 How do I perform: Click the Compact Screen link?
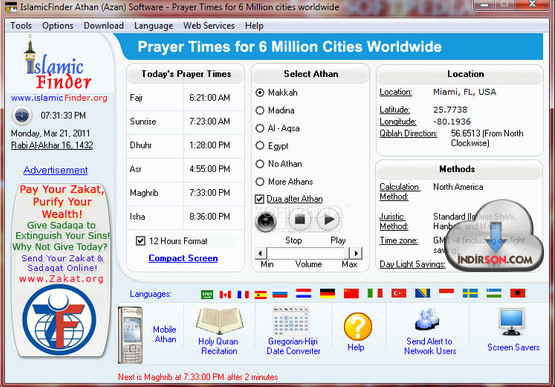183,258
